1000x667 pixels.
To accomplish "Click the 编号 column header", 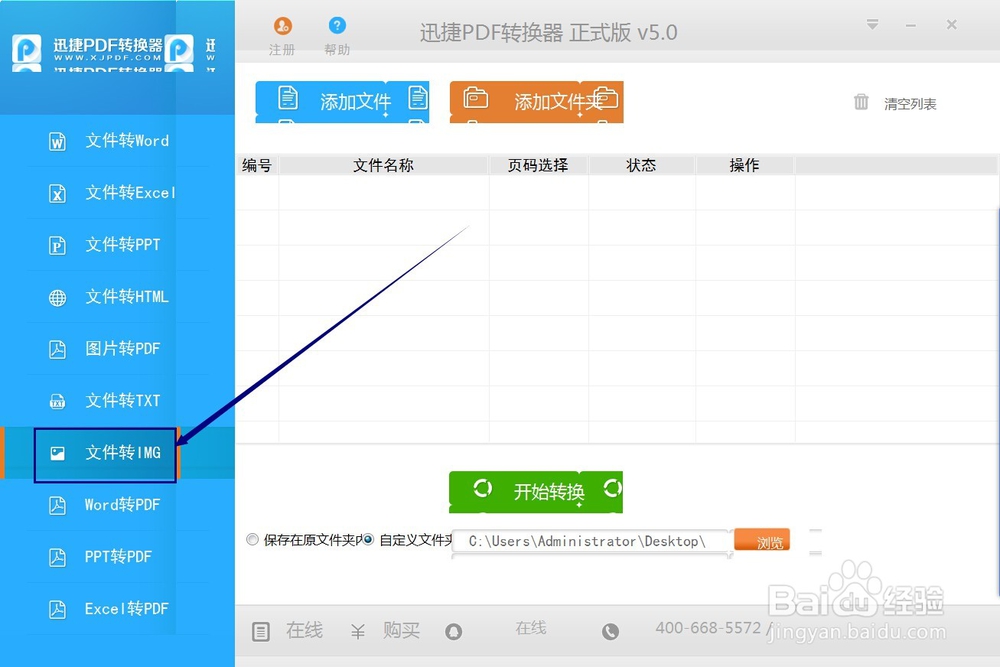I will tap(257, 166).
